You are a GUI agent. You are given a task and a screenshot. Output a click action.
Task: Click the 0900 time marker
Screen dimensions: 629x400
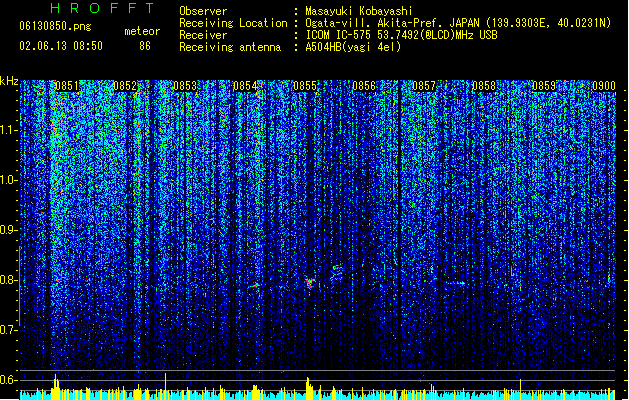pos(604,86)
